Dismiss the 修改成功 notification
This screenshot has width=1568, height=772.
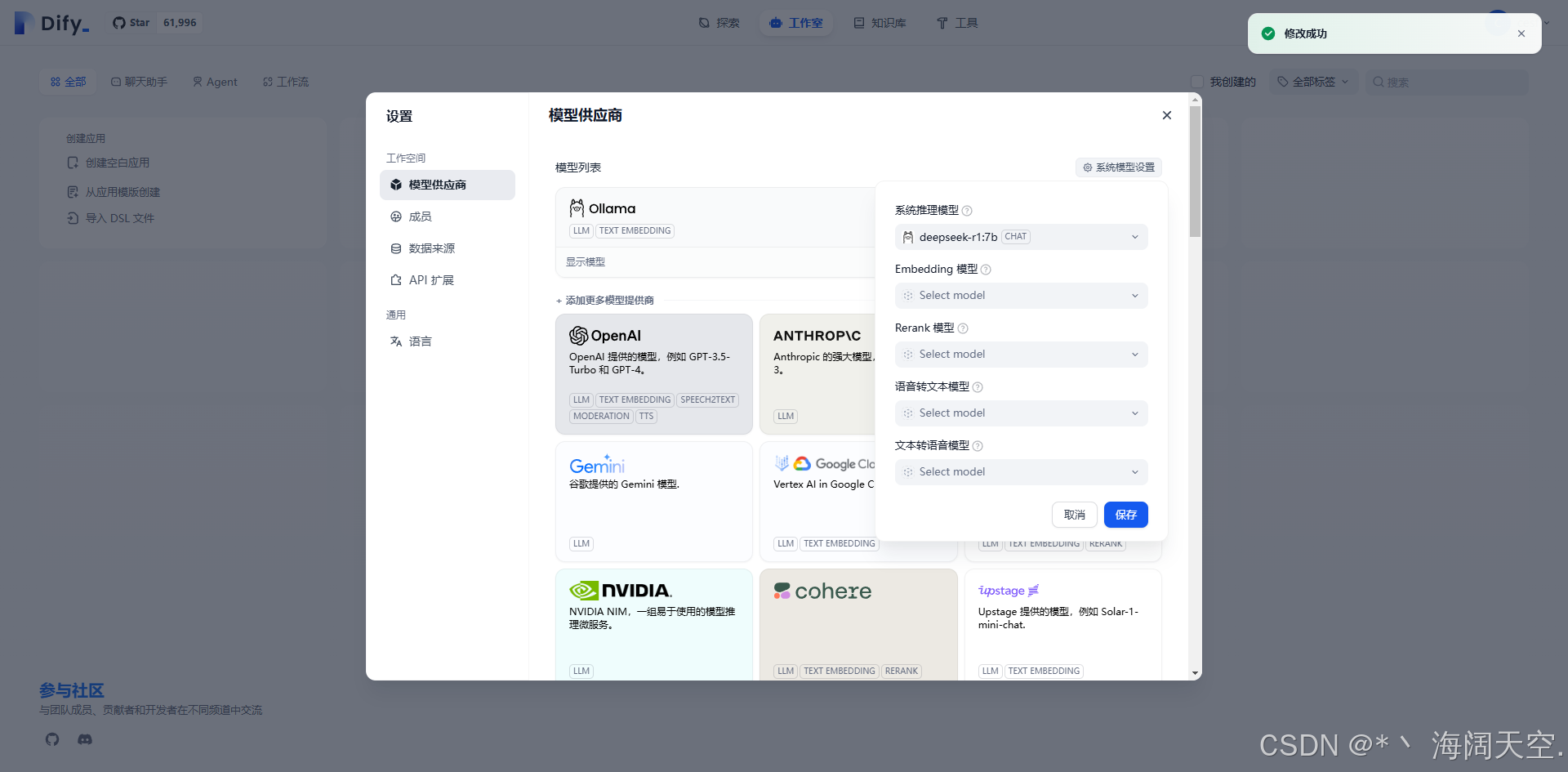pos(1521,33)
